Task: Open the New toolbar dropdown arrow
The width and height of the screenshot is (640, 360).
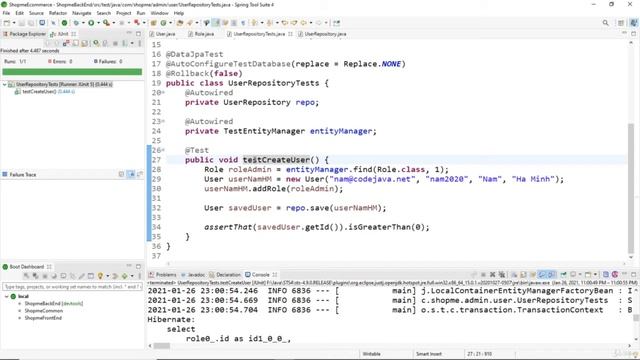Action: [14, 23]
